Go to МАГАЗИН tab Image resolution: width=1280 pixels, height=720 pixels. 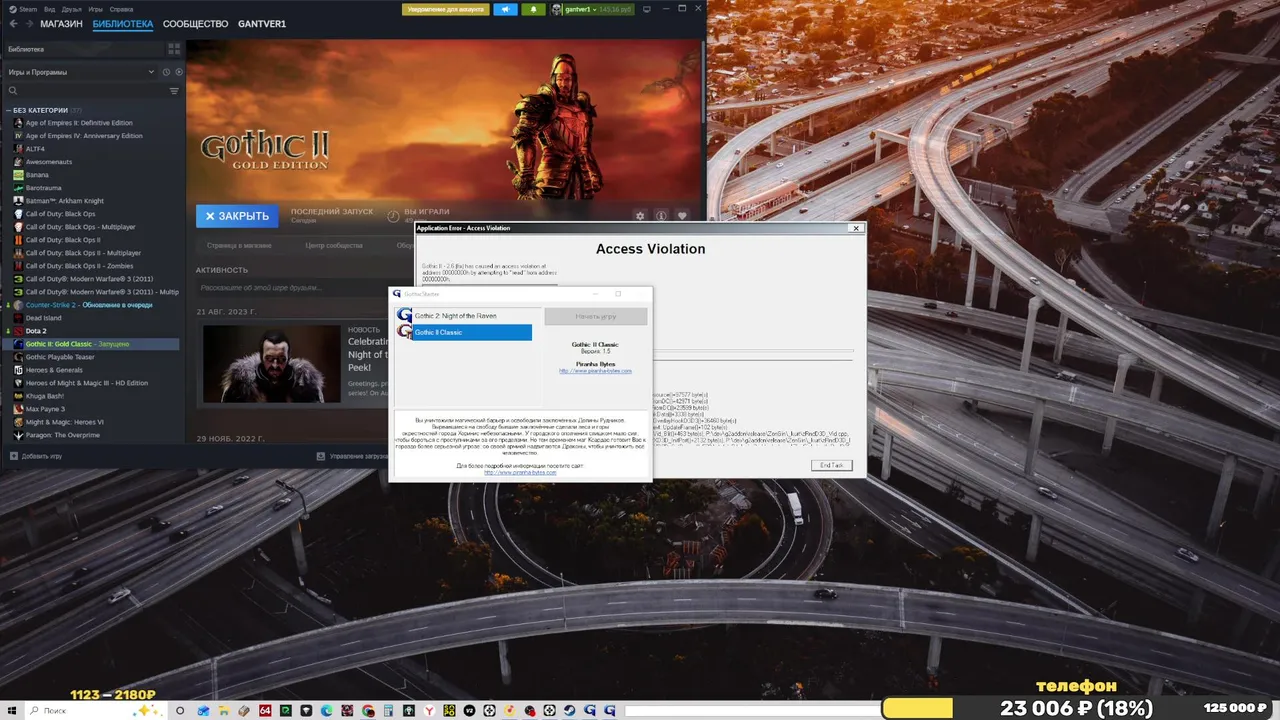[x=61, y=24]
